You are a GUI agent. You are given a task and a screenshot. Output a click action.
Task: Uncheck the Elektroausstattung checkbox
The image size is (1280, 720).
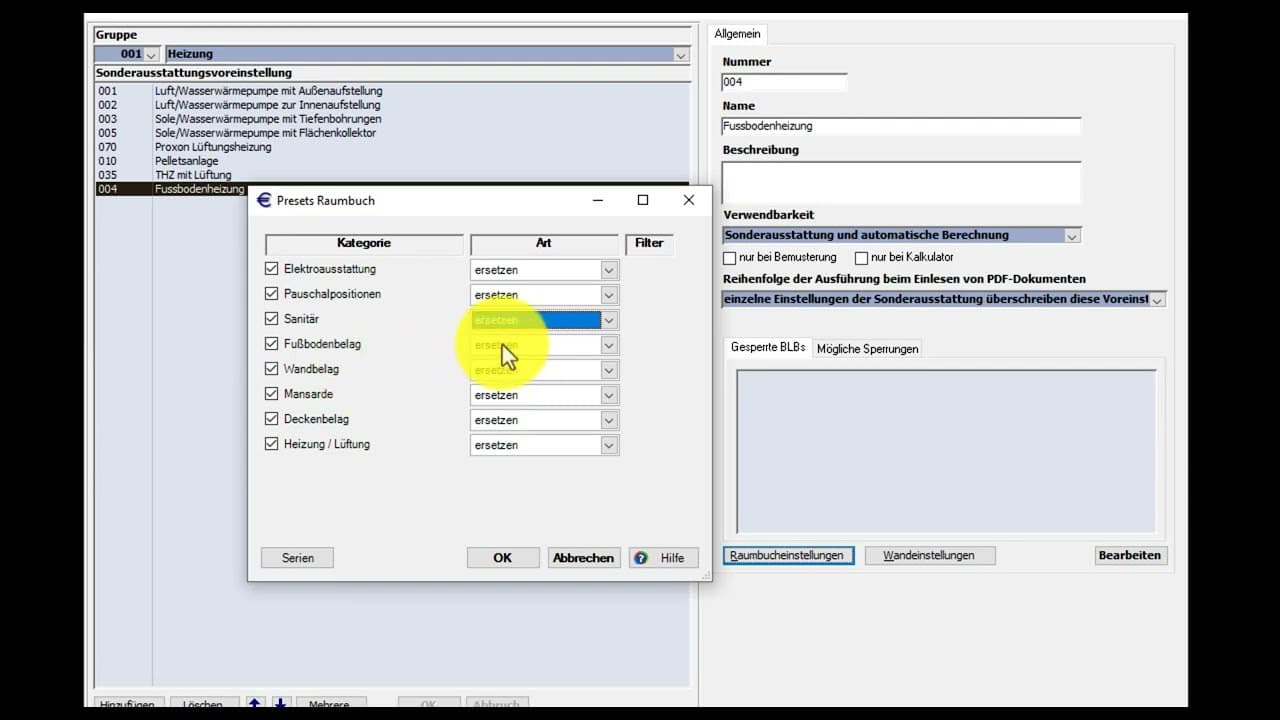tap(271, 269)
